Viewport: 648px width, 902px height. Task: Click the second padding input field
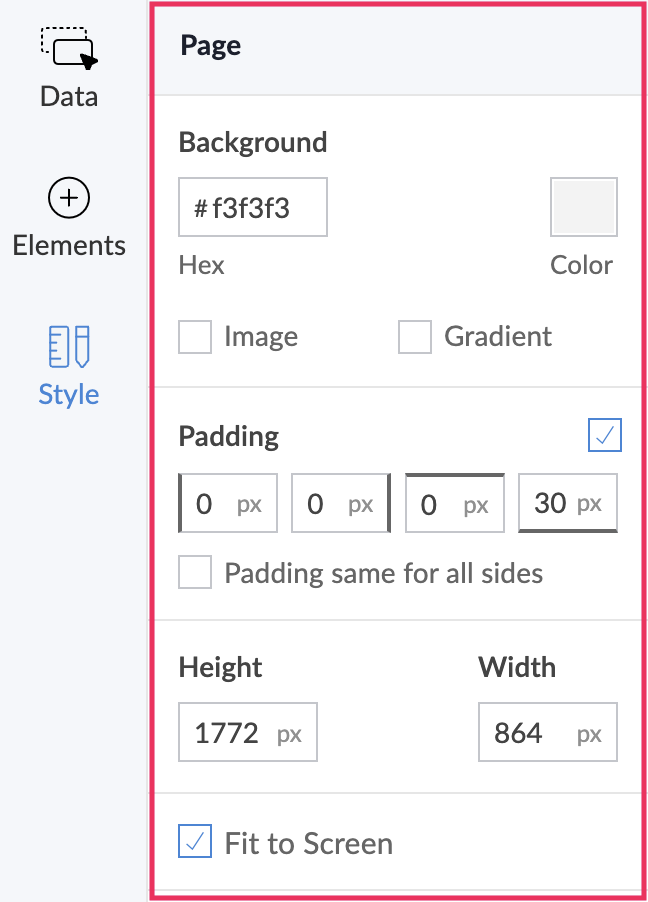coord(334,503)
